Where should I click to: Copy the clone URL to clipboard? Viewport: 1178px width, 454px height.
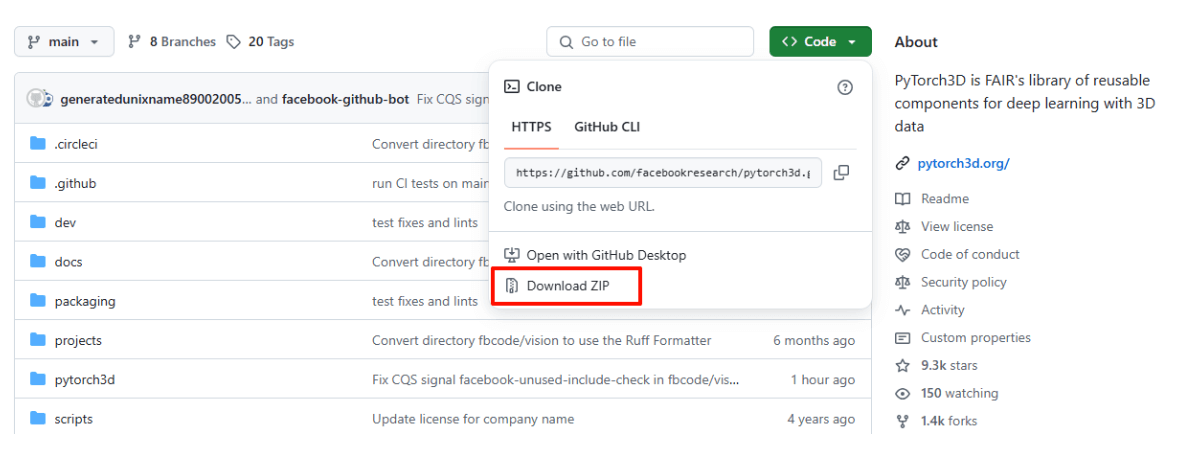(841, 173)
